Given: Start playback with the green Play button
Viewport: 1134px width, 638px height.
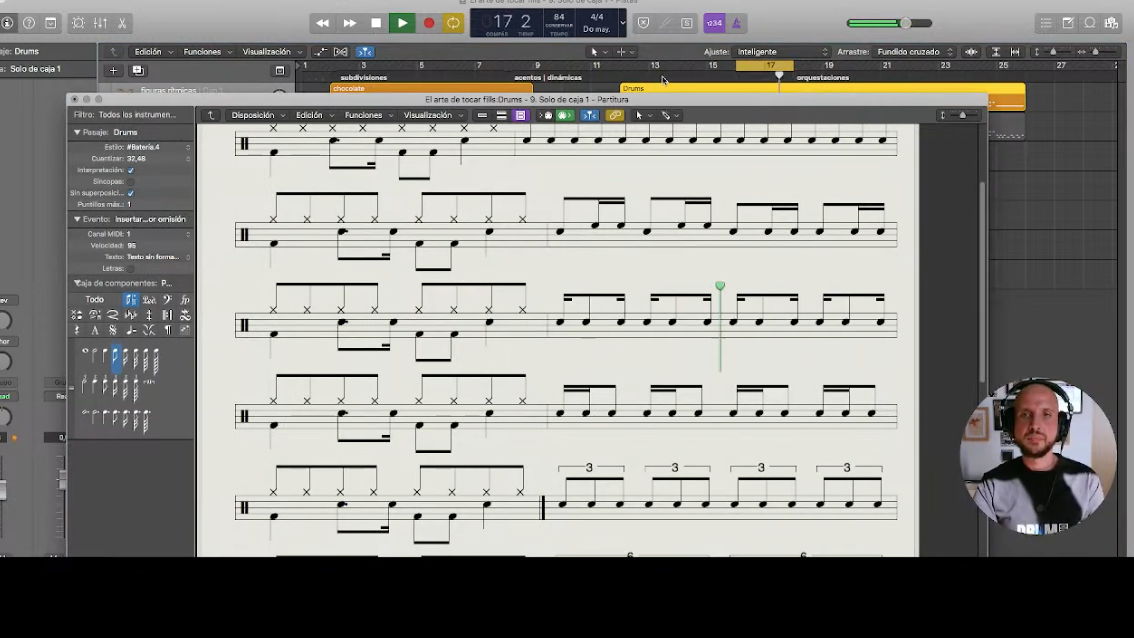Looking at the screenshot, I should (402, 23).
